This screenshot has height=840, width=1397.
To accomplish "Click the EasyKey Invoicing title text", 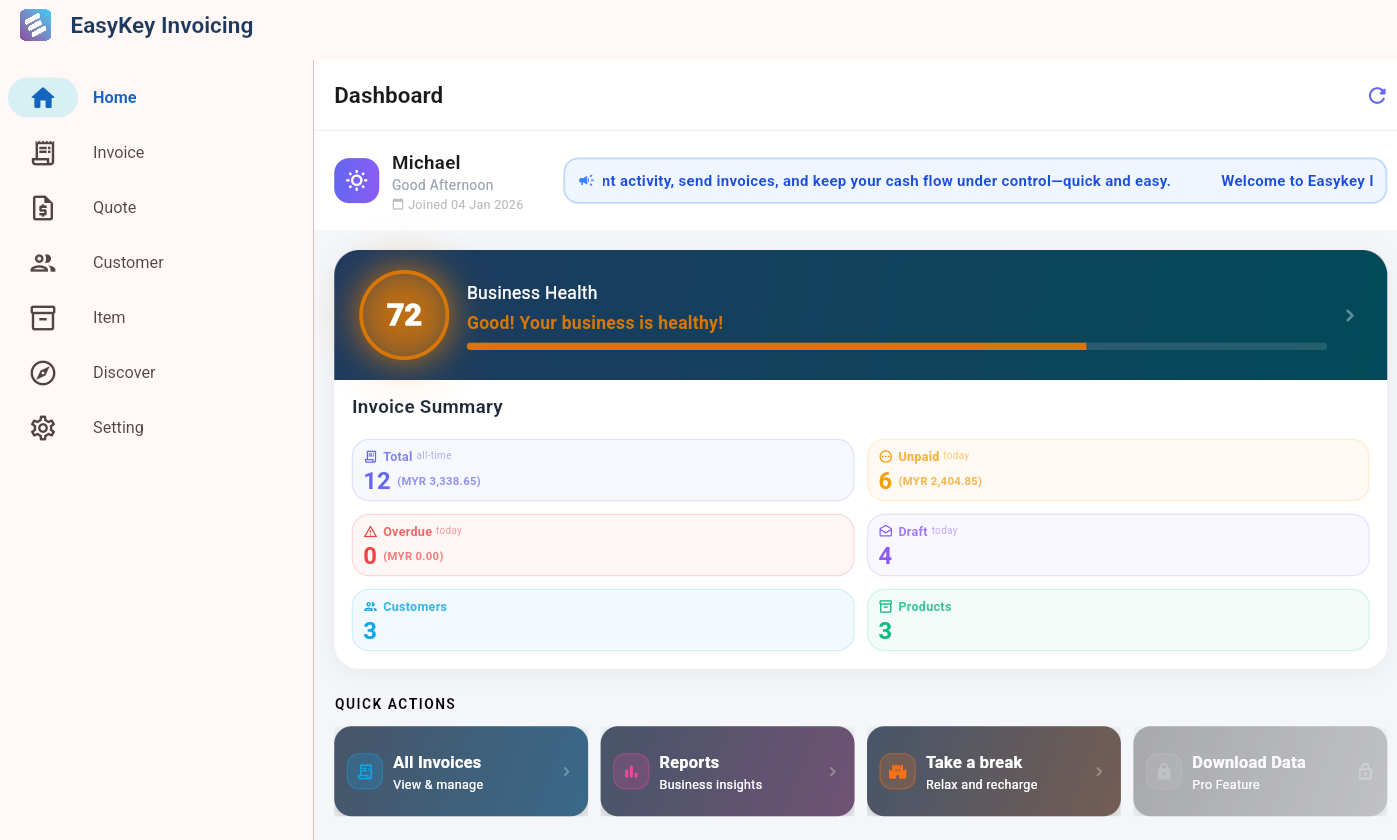I will click(162, 26).
